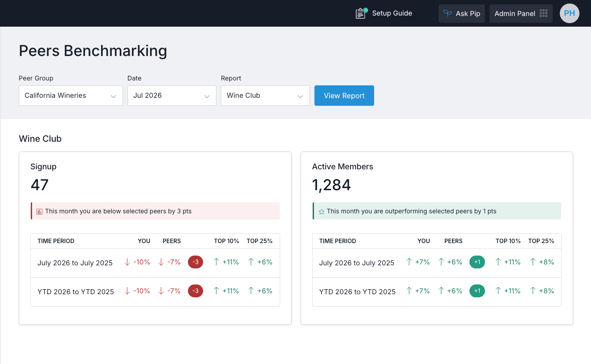This screenshot has width=591, height=364.
Task: Open the Setup Guide clipboard icon
Action: [361, 13]
